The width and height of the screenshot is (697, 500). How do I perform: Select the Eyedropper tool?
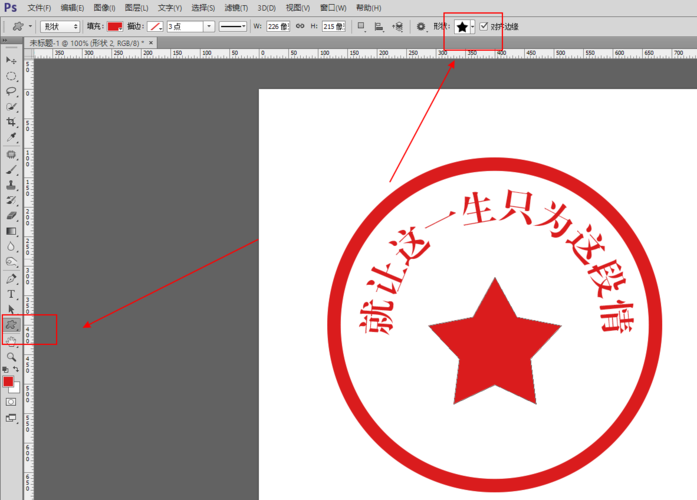[11, 137]
